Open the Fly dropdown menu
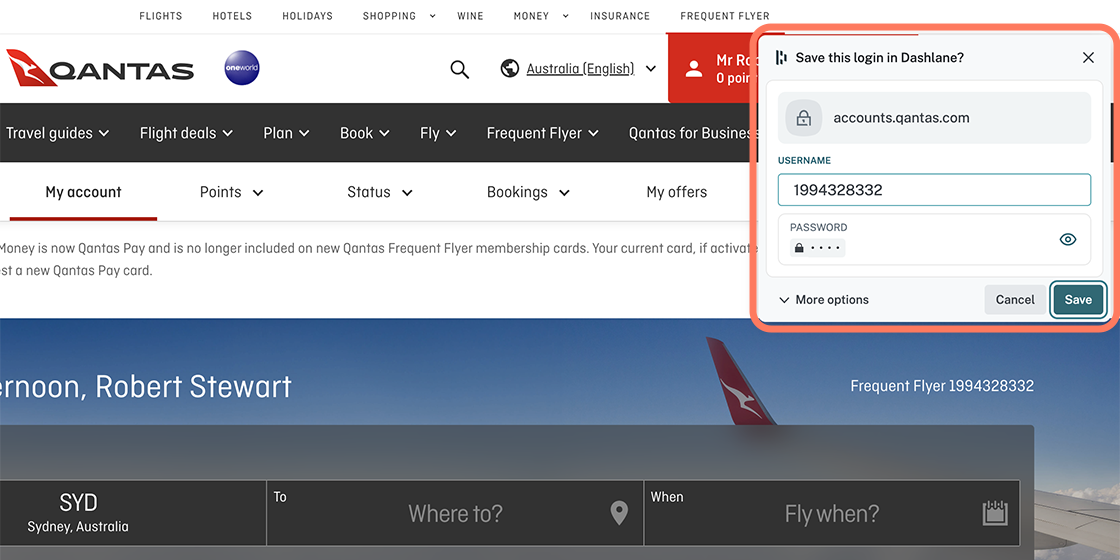The image size is (1120, 560). coord(439,133)
